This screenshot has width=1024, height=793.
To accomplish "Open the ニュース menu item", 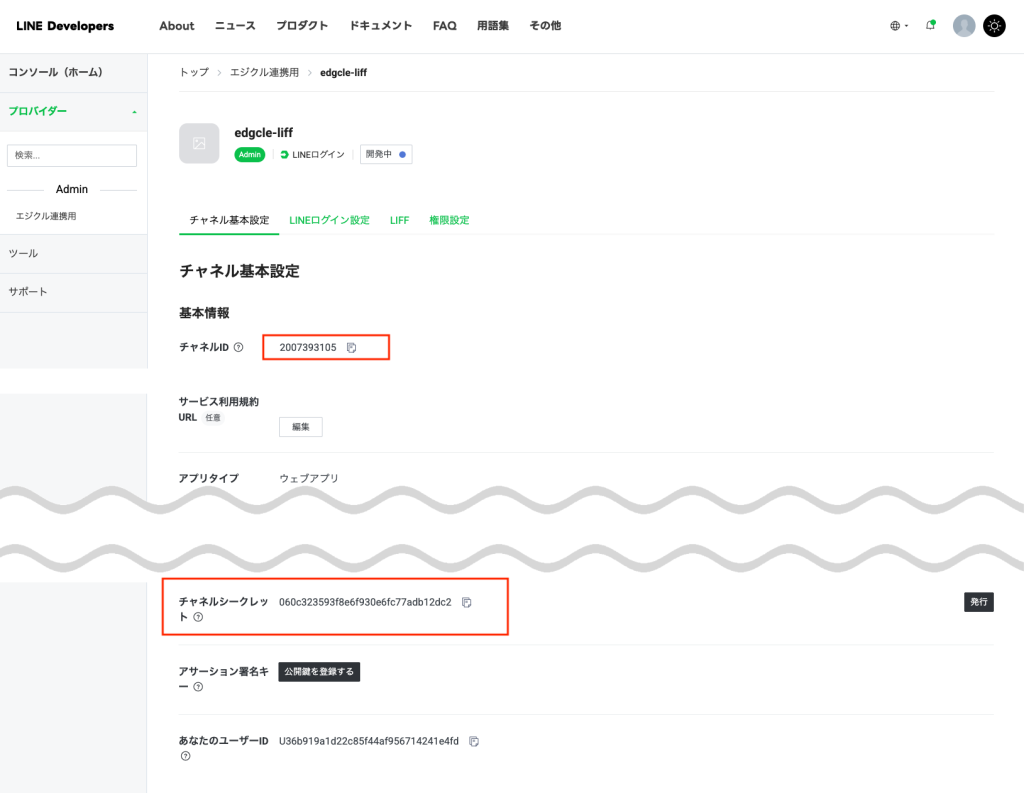I will 235,26.
